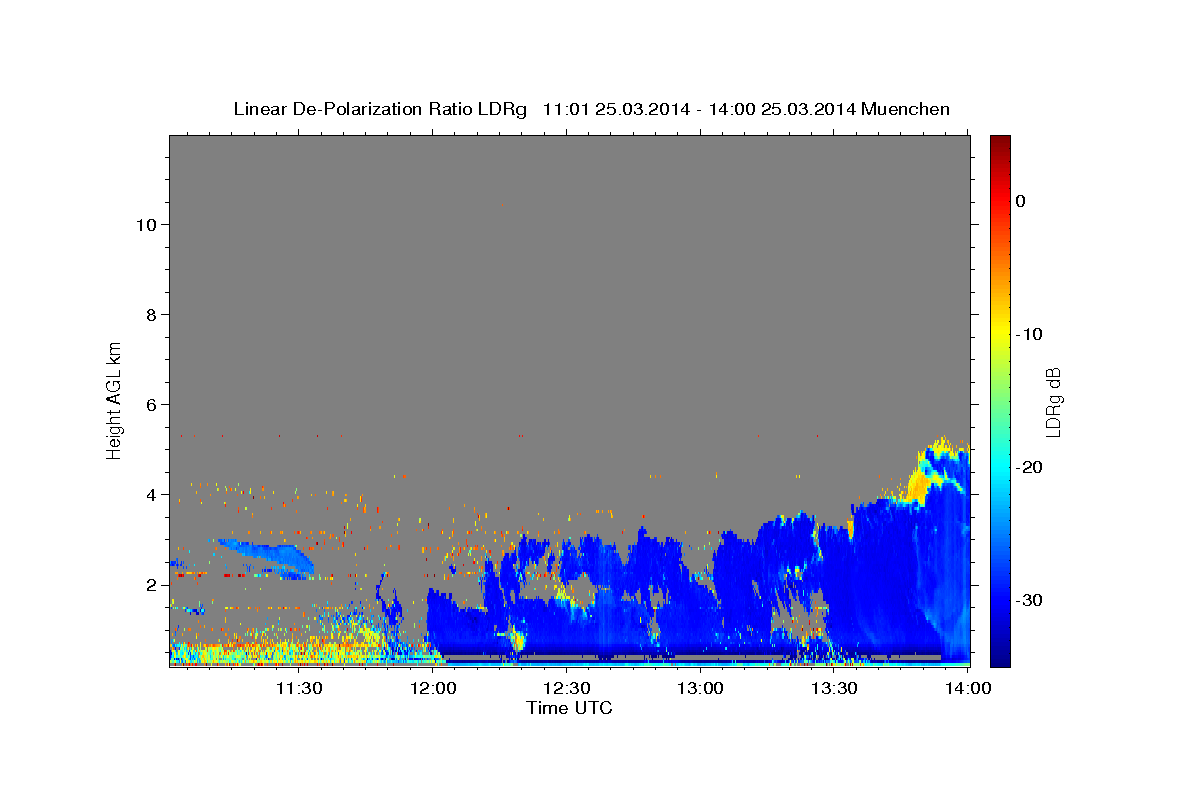Click the 14:00 time tick label
The width and height of the screenshot is (1200, 800).
click(968, 689)
